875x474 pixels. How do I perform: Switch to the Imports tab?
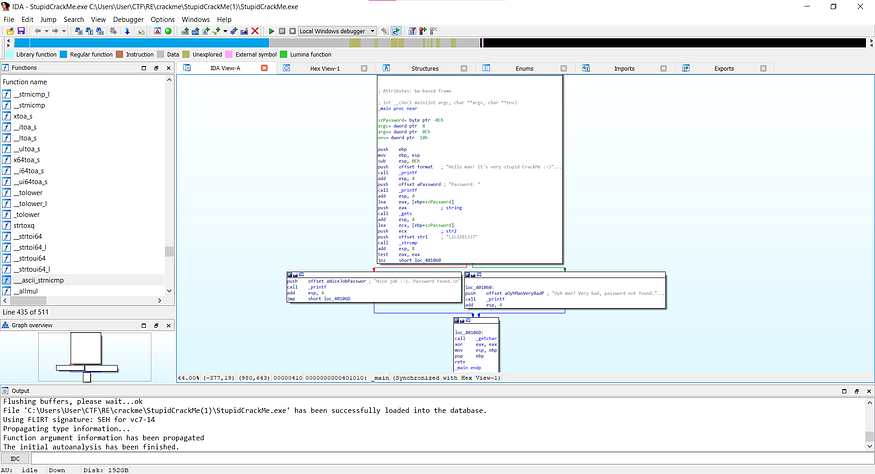pyautogui.click(x=624, y=69)
